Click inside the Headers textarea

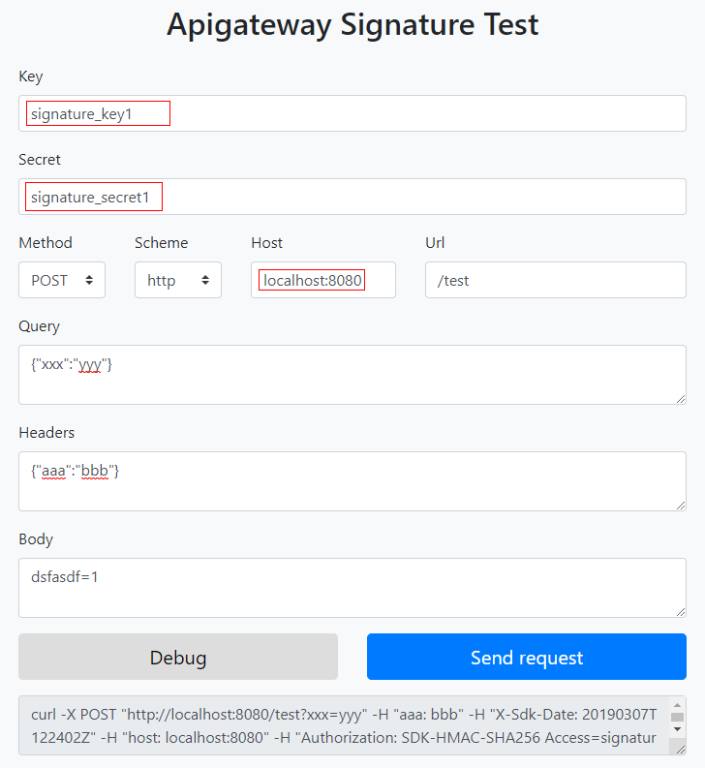click(352, 481)
